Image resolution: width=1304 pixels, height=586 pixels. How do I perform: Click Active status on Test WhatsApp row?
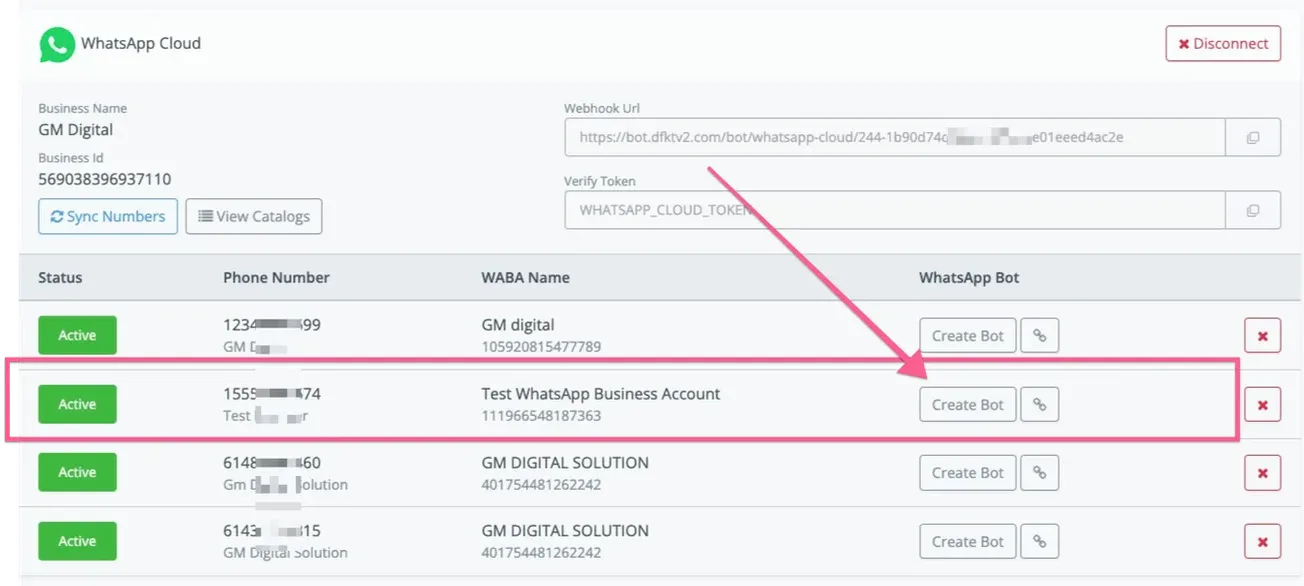pyautogui.click(x=77, y=404)
